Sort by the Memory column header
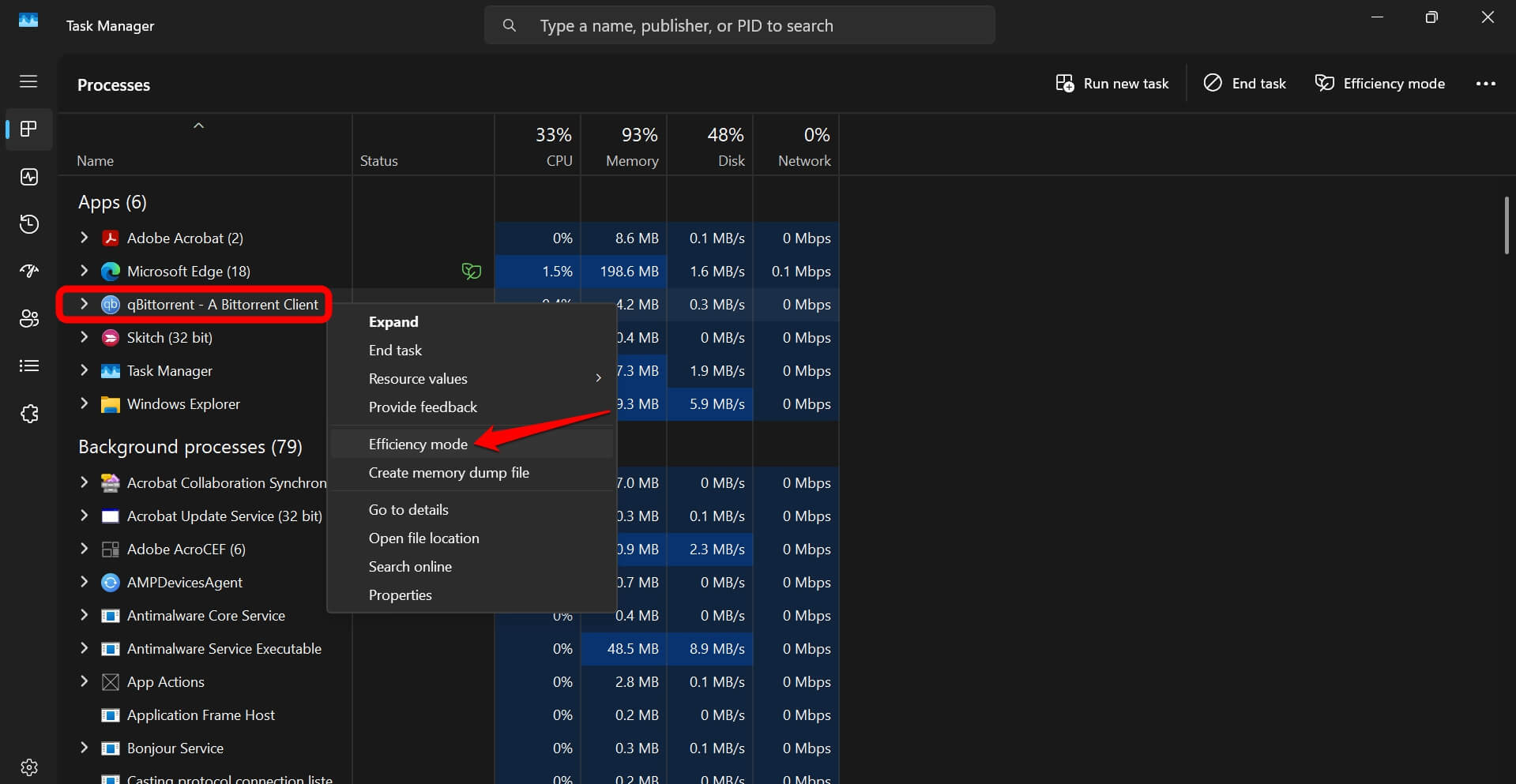Screen dimensions: 1516x784 624,144
